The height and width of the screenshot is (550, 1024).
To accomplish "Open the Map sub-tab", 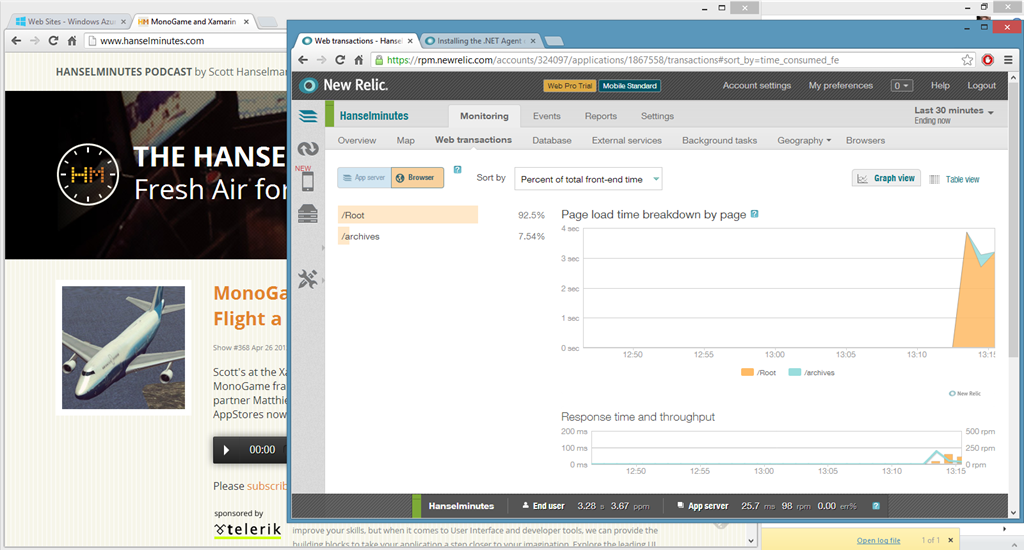I will coord(406,140).
